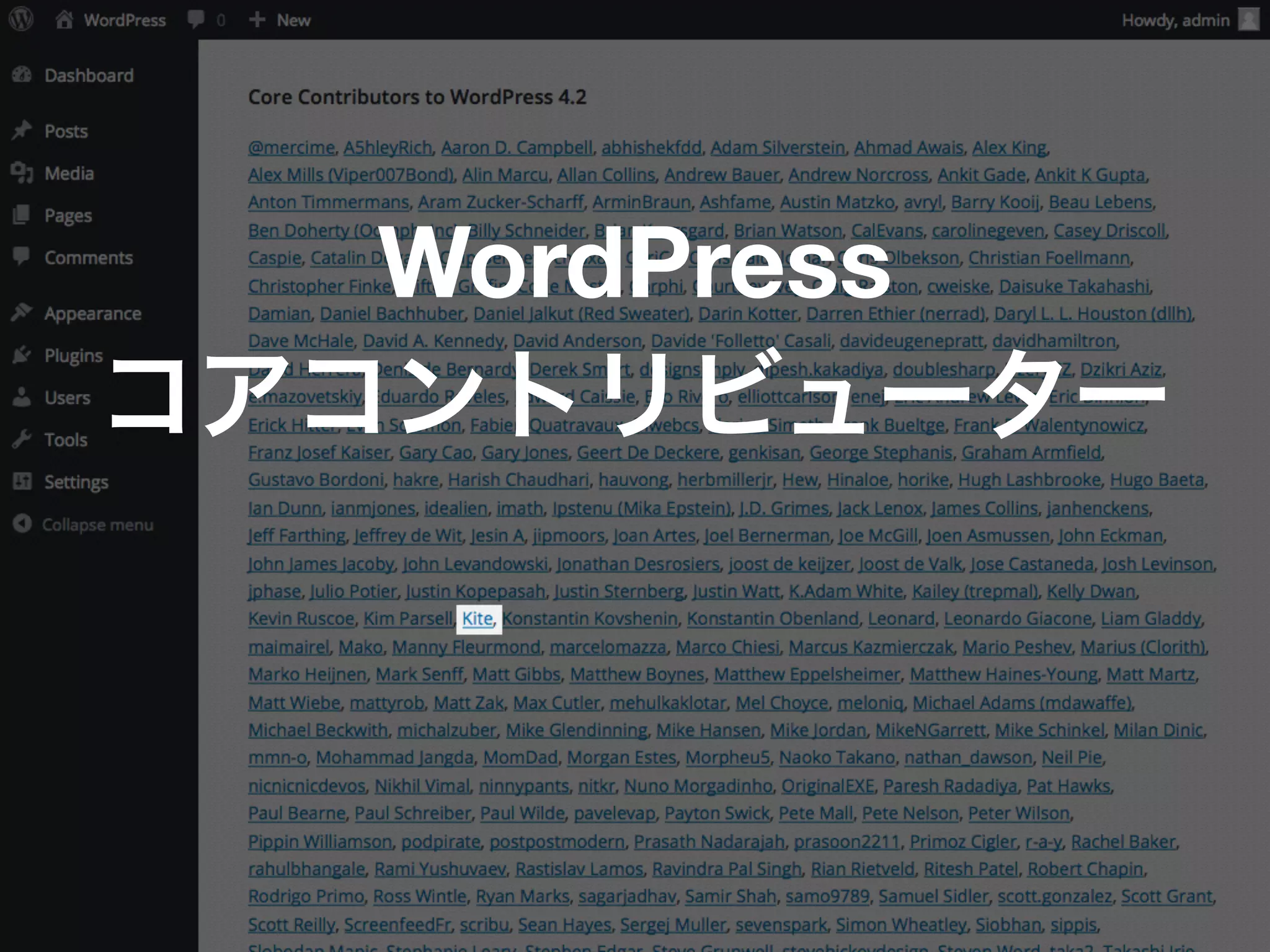Open the @mercime contributor link
This screenshot has height=952, width=1270.
291,148
